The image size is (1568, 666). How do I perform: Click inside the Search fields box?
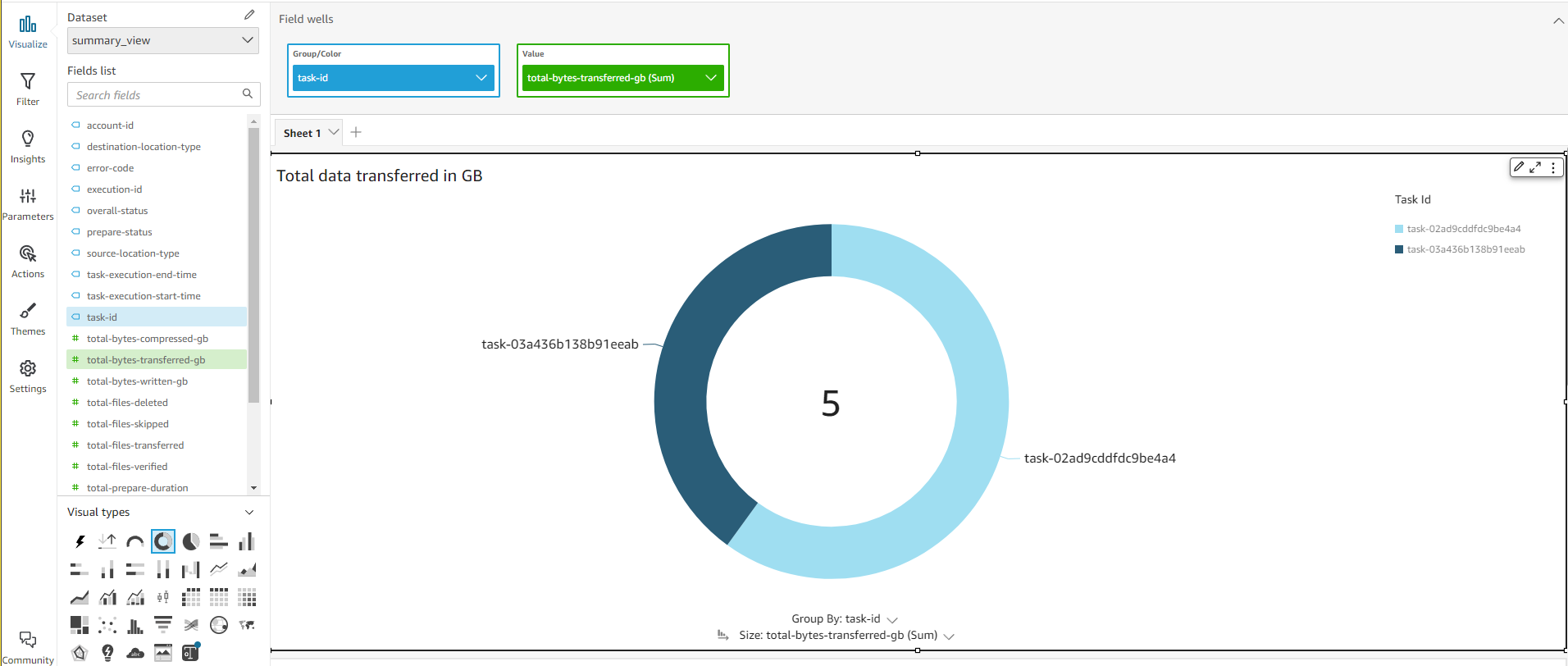[163, 94]
